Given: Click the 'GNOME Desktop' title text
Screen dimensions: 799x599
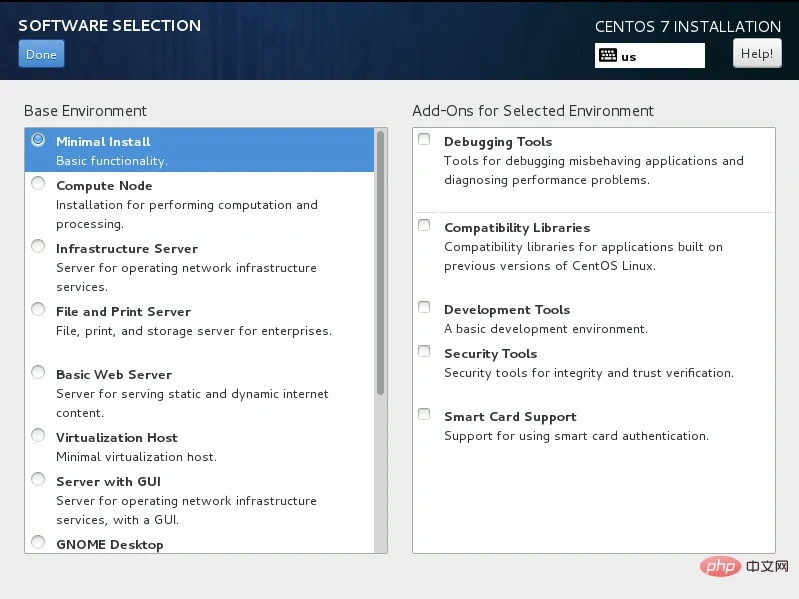Looking at the screenshot, I should coord(110,544).
